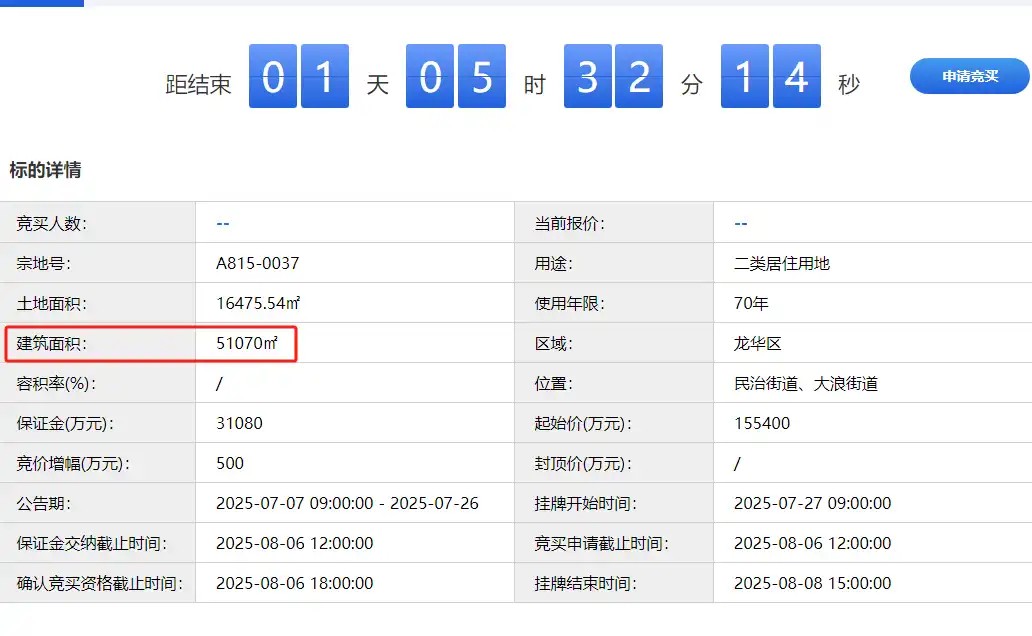Click the 标的详情 section heading
Image resolution: width=1032 pixels, height=636 pixels.
click(x=45, y=170)
